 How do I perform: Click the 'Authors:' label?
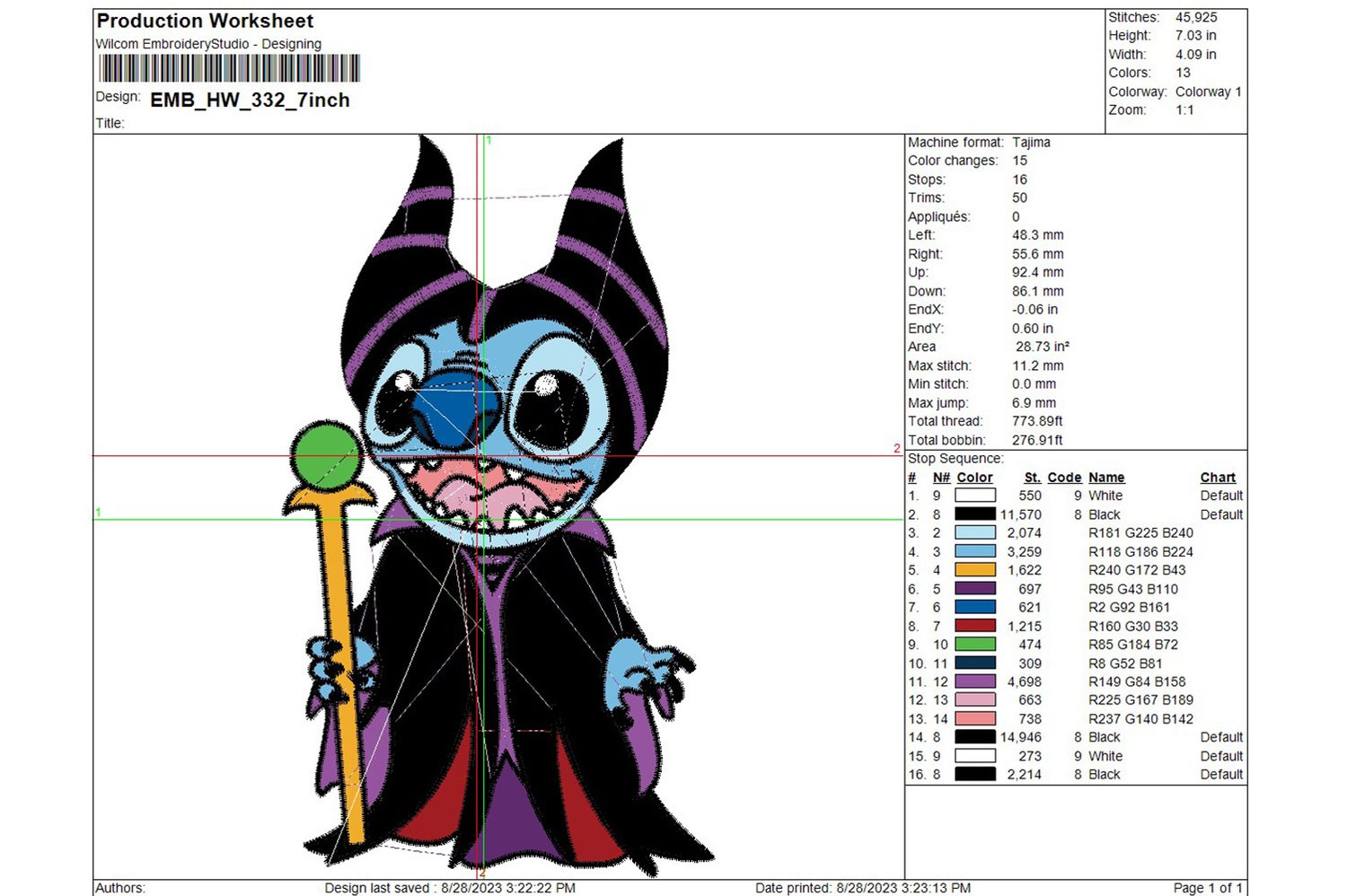(x=120, y=888)
